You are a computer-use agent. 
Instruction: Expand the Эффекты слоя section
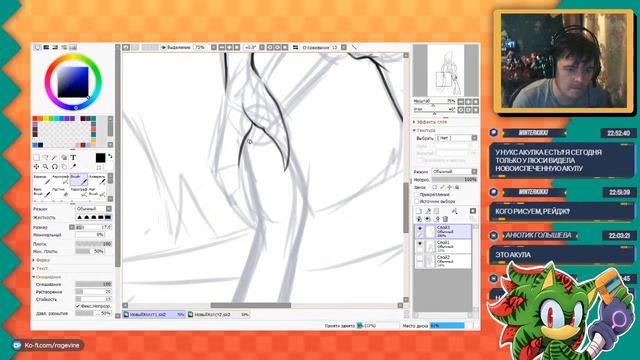pyautogui.click(x=431, y=122)
